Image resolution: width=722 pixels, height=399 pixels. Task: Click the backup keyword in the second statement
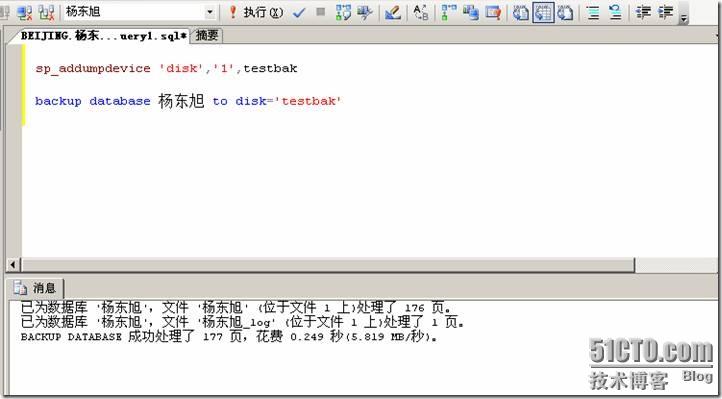[x=58, y=101]
